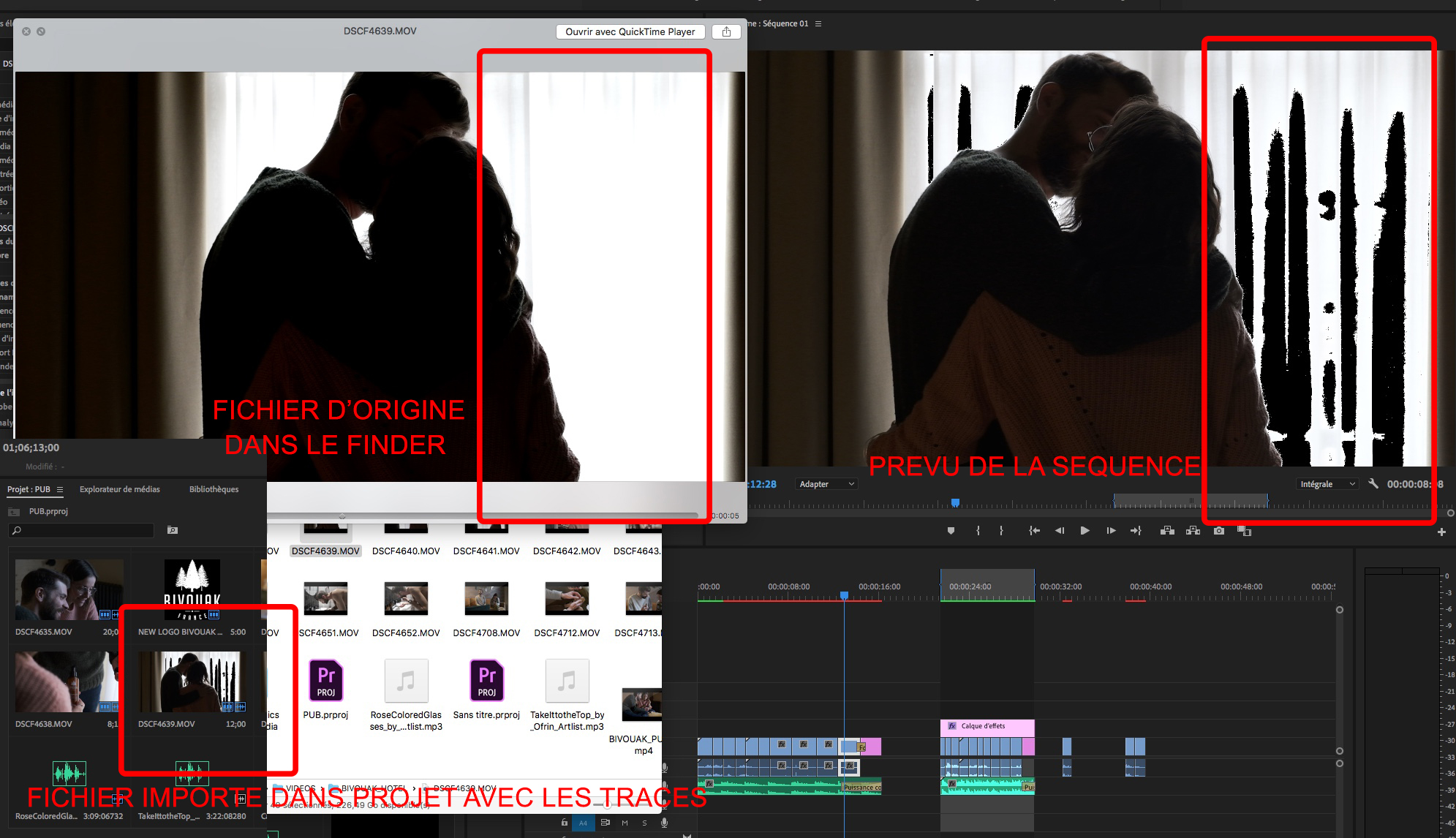Select the RoseColoredGlasses mp3 file icon
1456x838 pixels.
pos(406,681)
